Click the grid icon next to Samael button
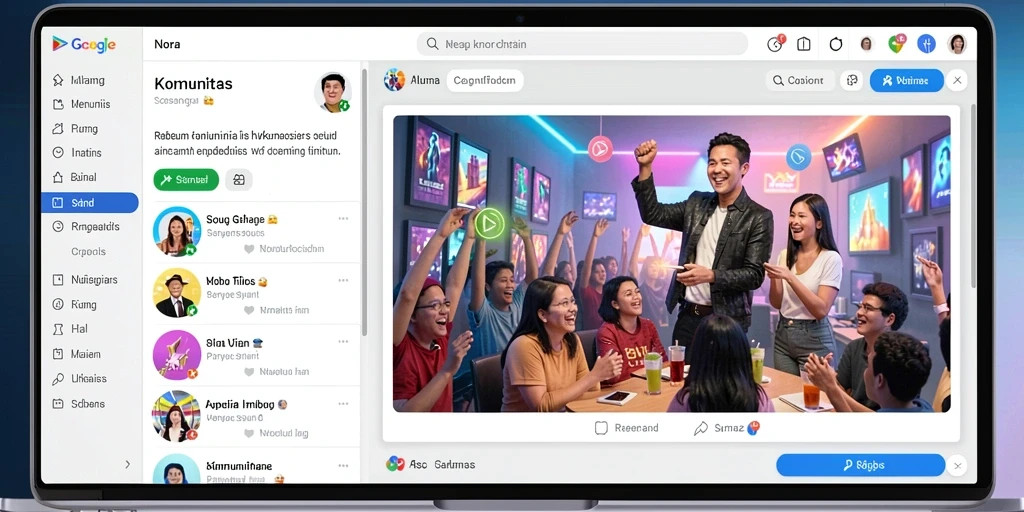The image size is (1024, 512). tap(238, 180)
